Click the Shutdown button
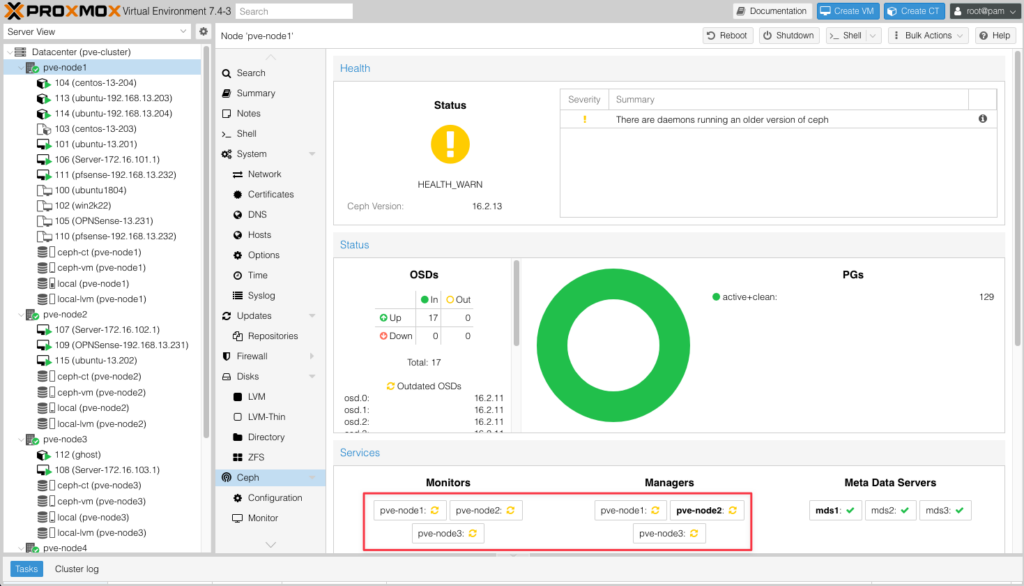Viewport: 1024px width, 586px height. [x=789, y=35]
